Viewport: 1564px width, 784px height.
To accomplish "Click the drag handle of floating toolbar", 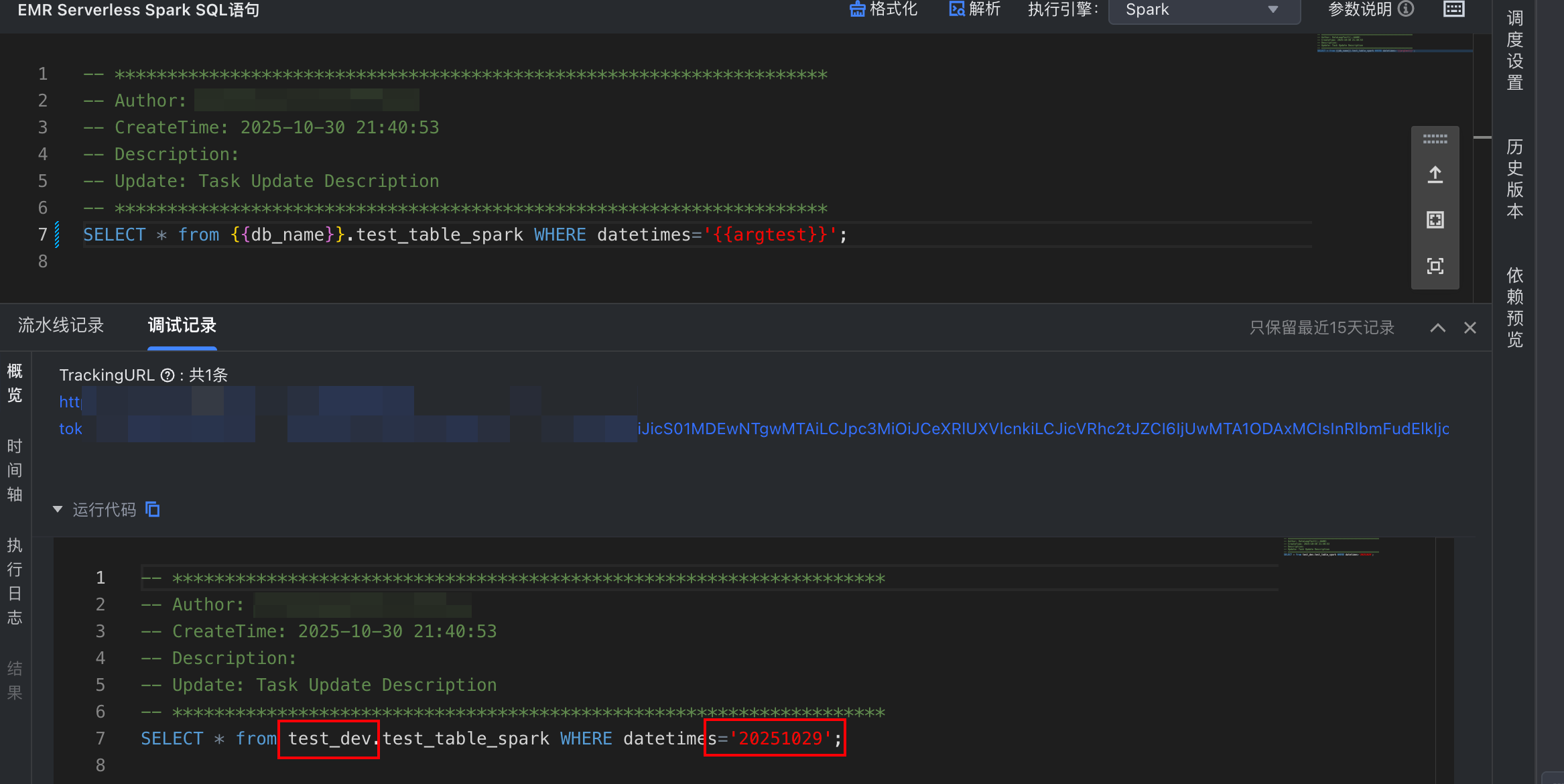I will [x=1435, y=139].
